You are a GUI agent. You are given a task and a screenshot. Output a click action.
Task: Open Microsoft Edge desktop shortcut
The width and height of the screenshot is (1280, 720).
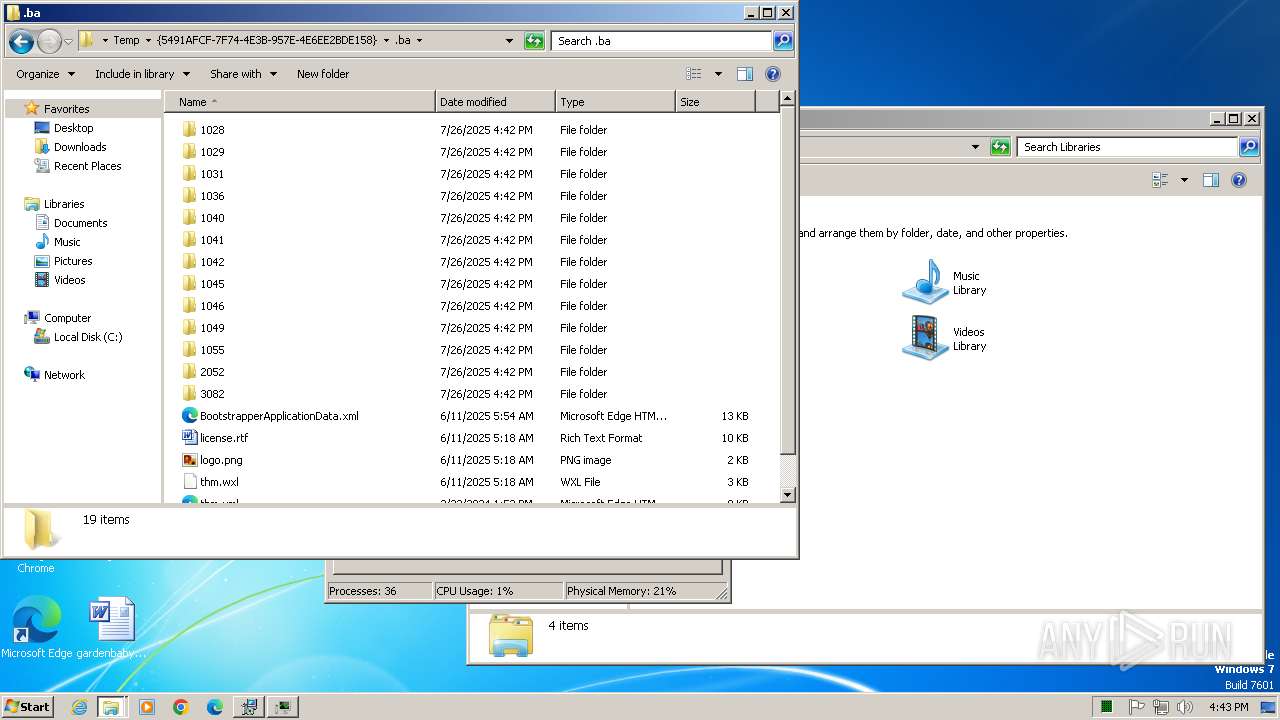(37, 628)
